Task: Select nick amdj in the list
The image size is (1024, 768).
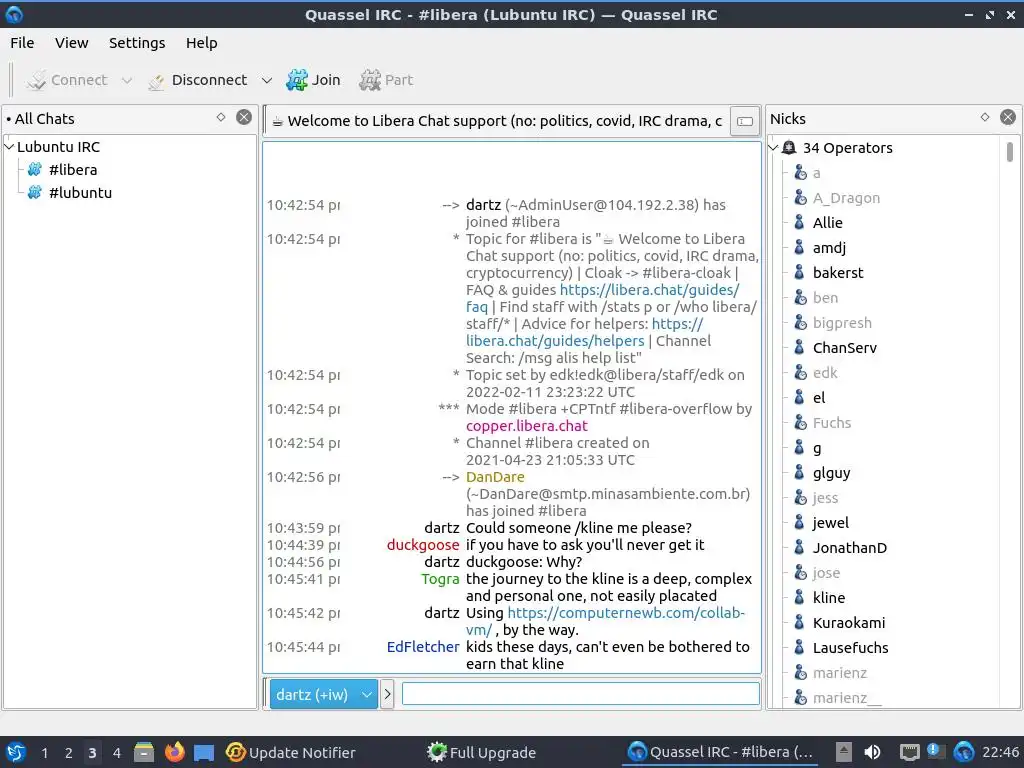Action: click(x=829, y=248)
